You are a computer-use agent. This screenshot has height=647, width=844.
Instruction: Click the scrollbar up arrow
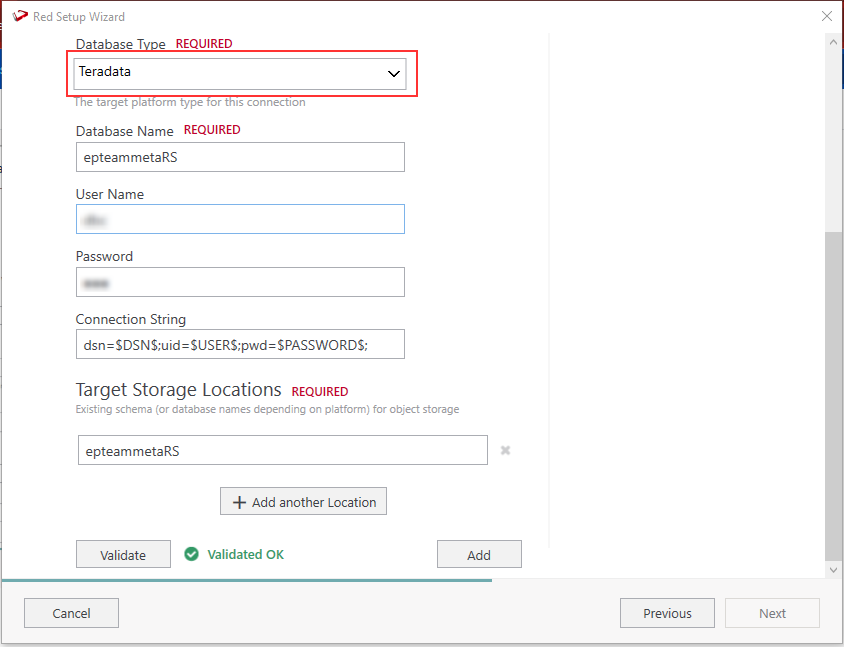[834, 40]
